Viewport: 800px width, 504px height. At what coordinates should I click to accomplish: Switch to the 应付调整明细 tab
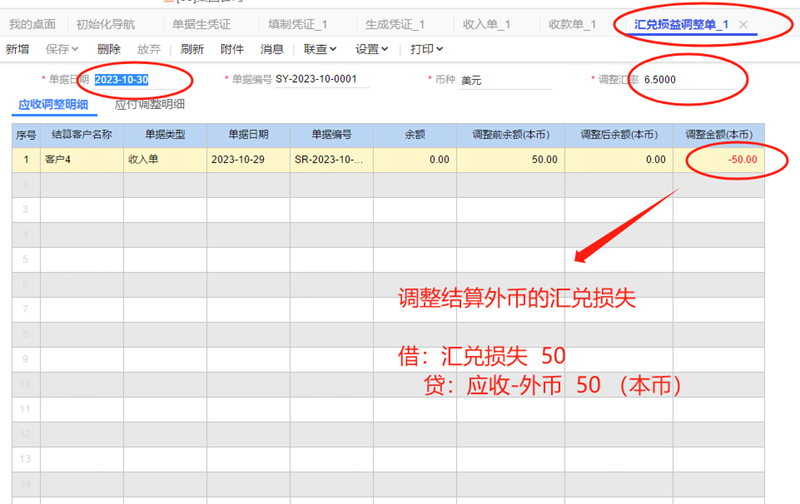click(149, 105)
